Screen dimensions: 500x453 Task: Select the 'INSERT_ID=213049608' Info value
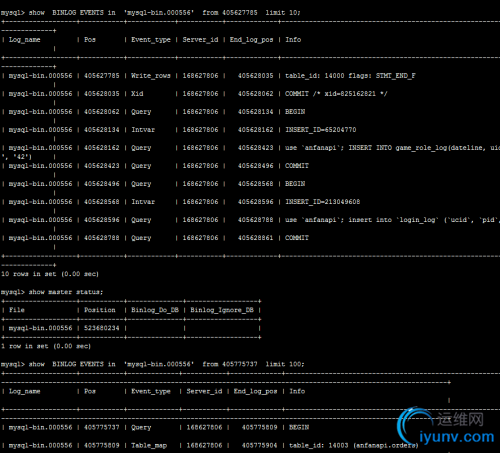pos(323,202)
